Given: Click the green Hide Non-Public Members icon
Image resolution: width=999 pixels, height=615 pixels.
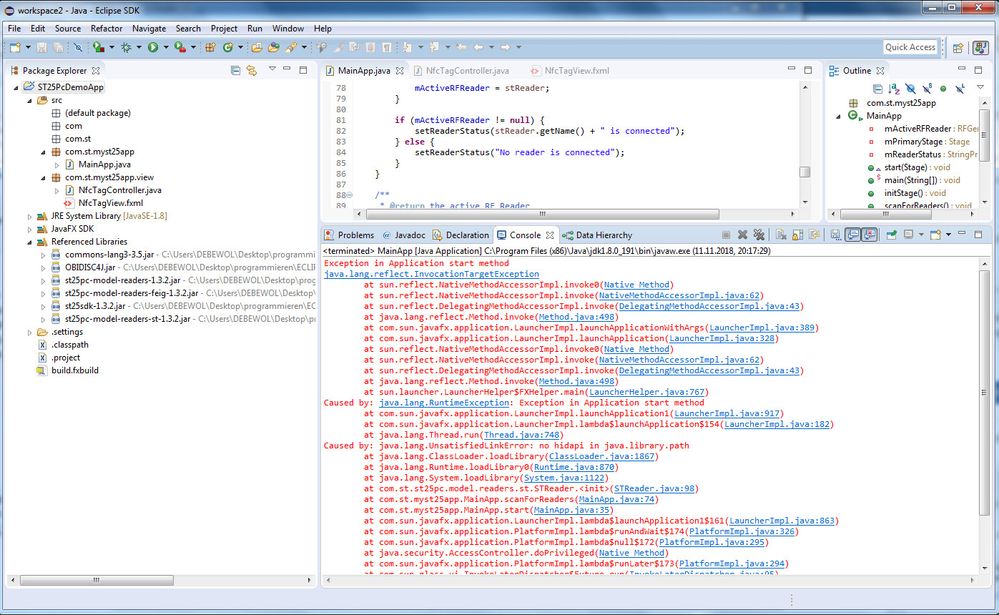Looking at the screenshot, I should pos(943,89).
